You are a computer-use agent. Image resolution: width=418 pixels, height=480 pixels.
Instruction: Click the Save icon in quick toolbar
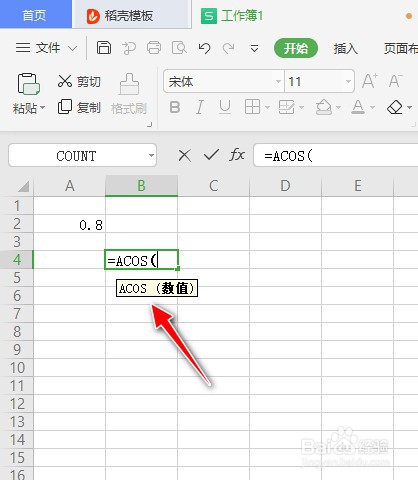tap(104, 48)
